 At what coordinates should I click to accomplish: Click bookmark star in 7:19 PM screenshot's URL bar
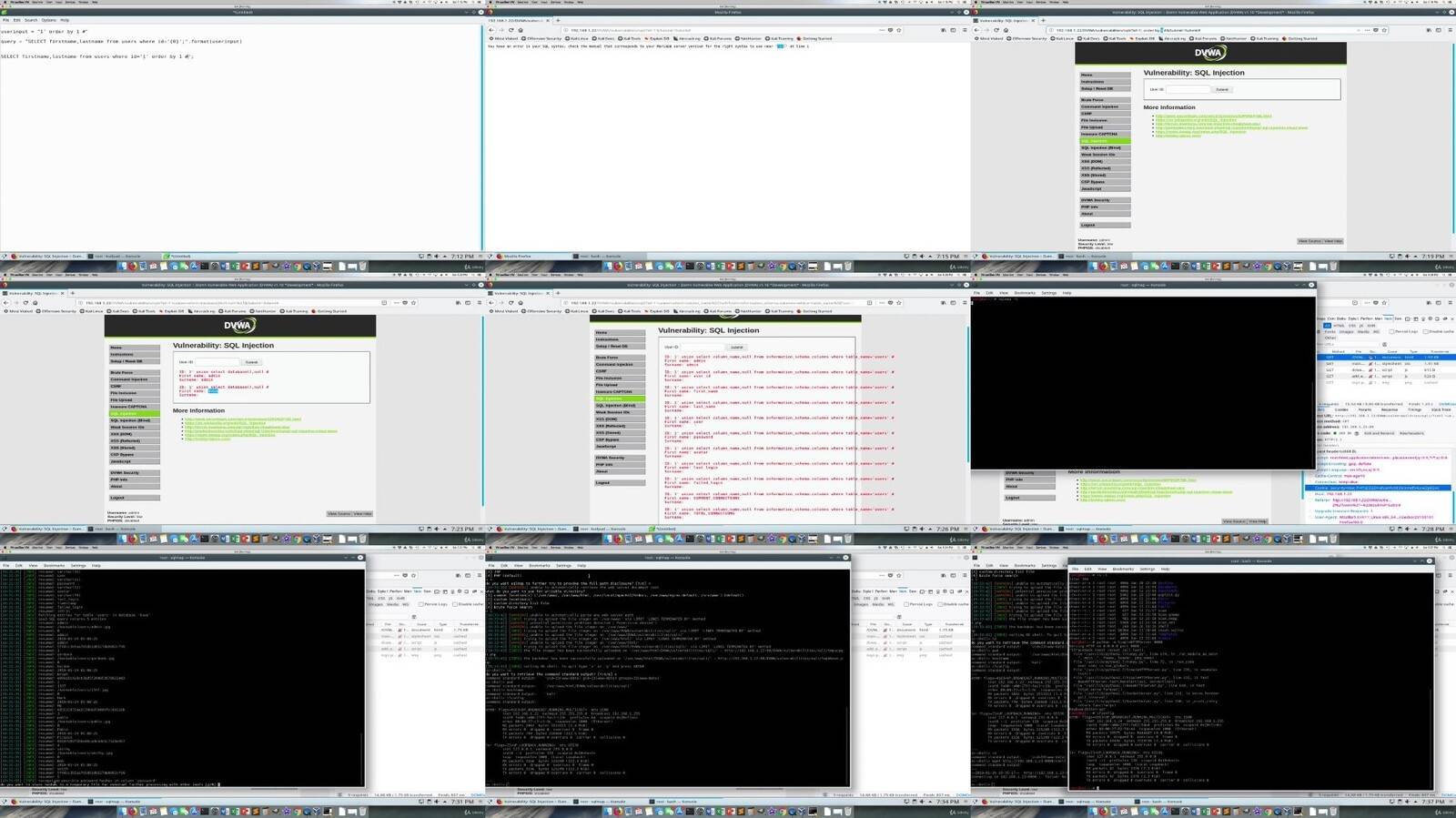point(1384,30)
